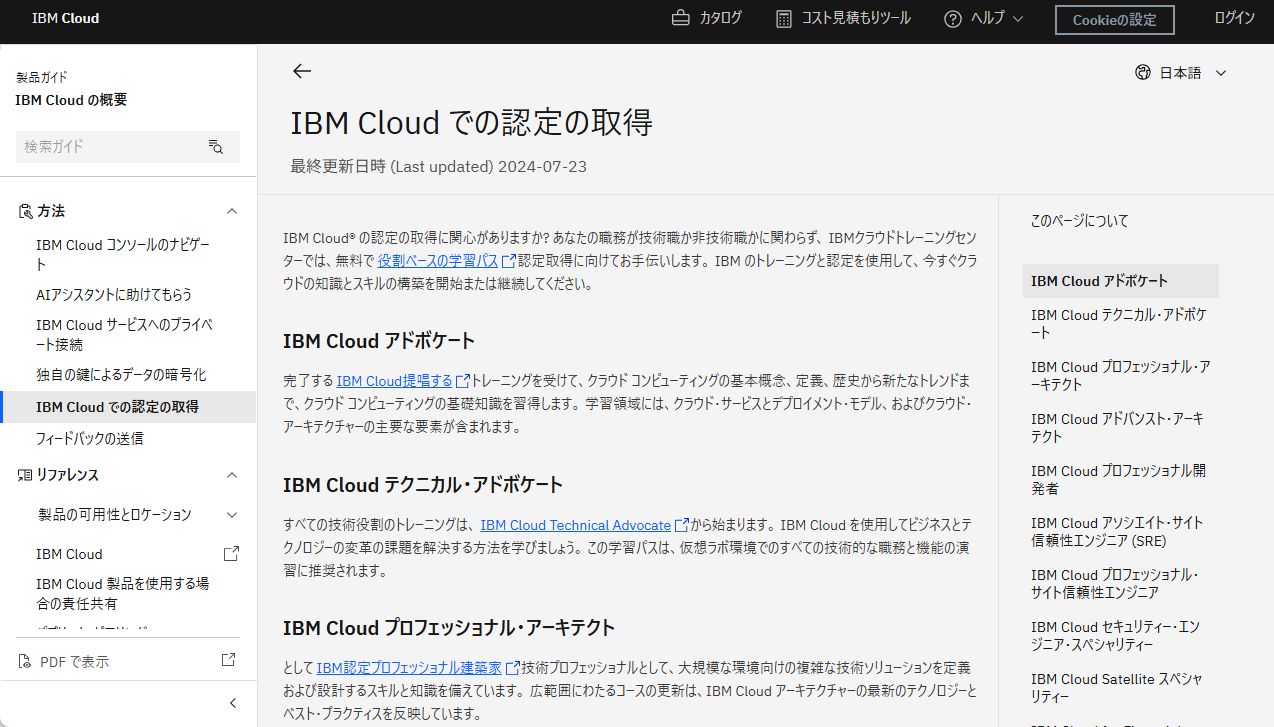Image resolution: width=1274 pixels, height=727 pixels.
Task: Collapse the リファレンス section chevron
Action: [232, 475]
